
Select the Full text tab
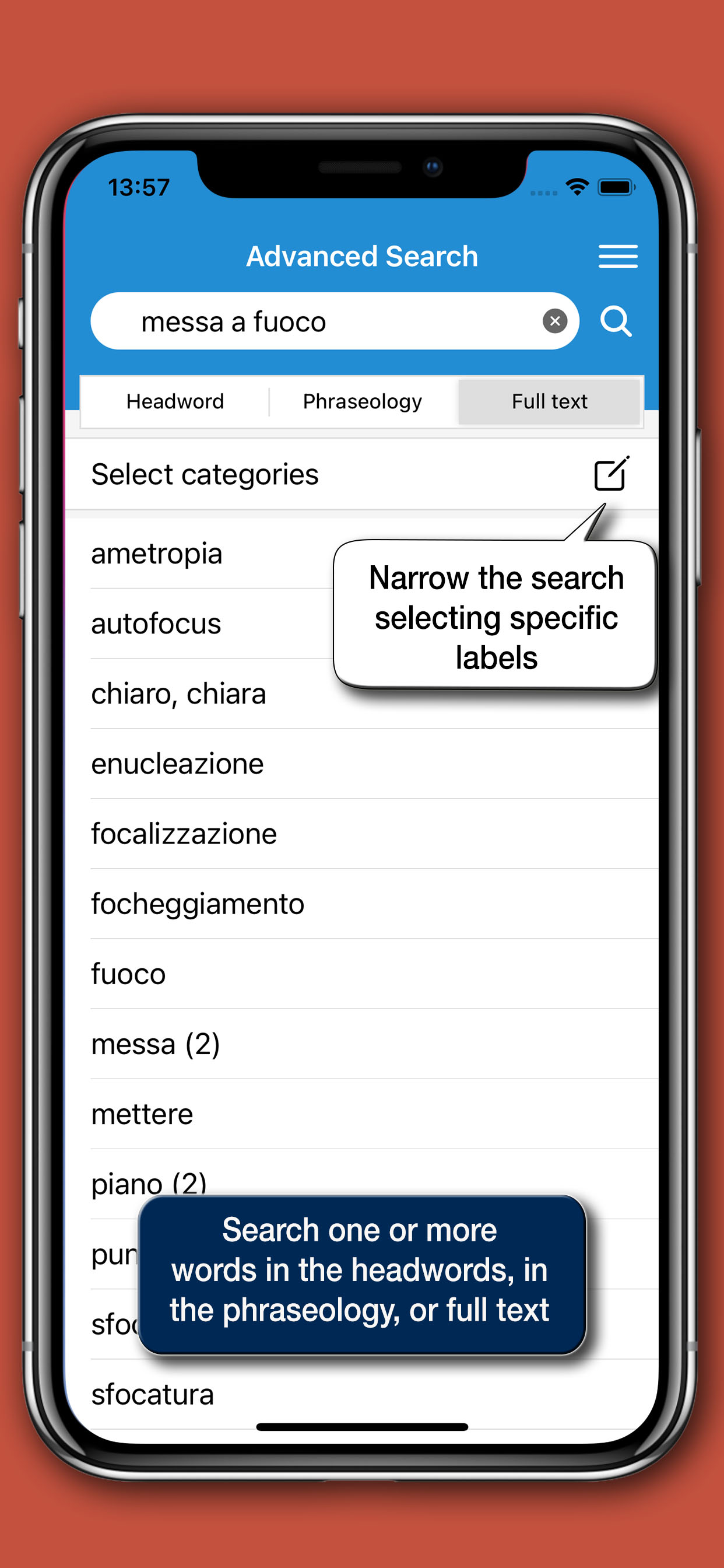pyautogui.click(x=549, y=402)
